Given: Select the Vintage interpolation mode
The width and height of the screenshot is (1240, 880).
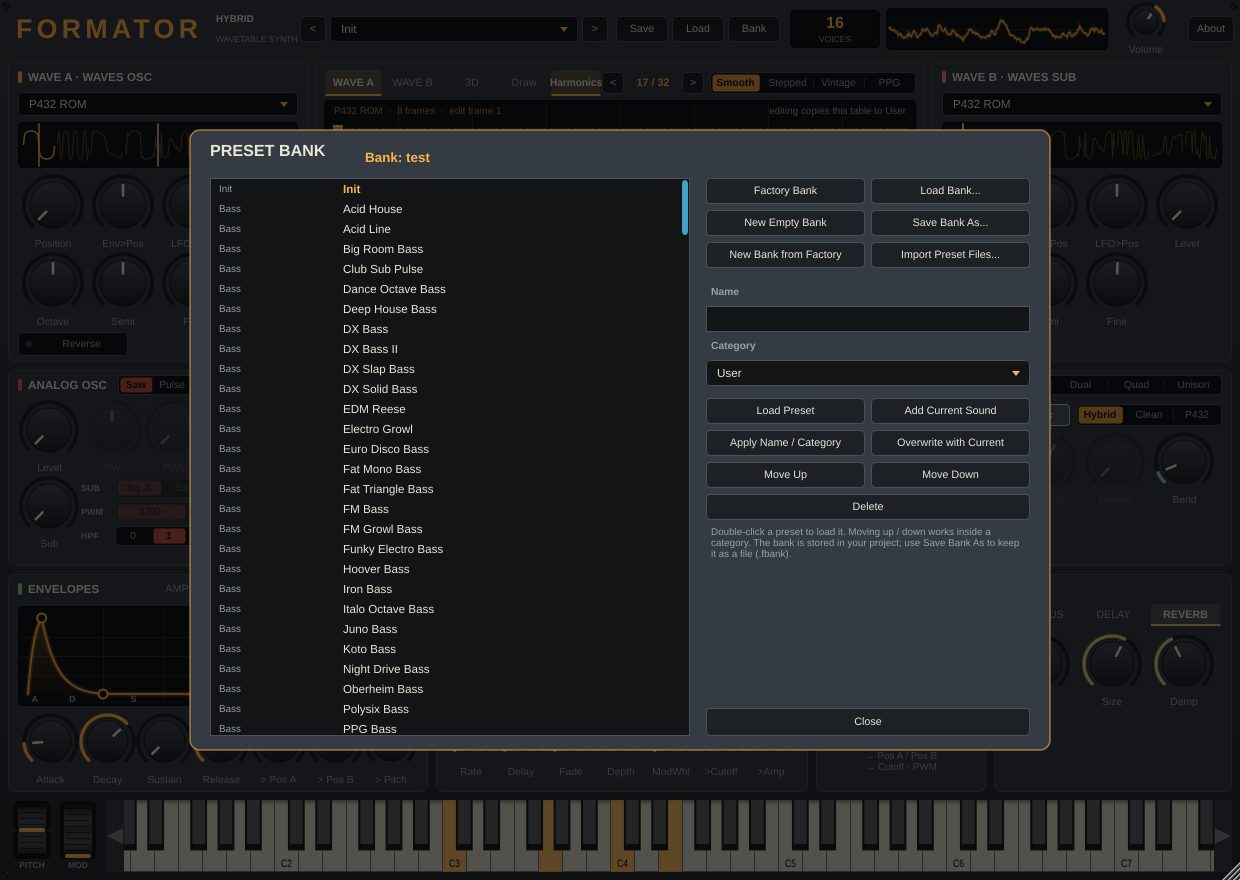Looking at the screenshot, I should (838, 83).
